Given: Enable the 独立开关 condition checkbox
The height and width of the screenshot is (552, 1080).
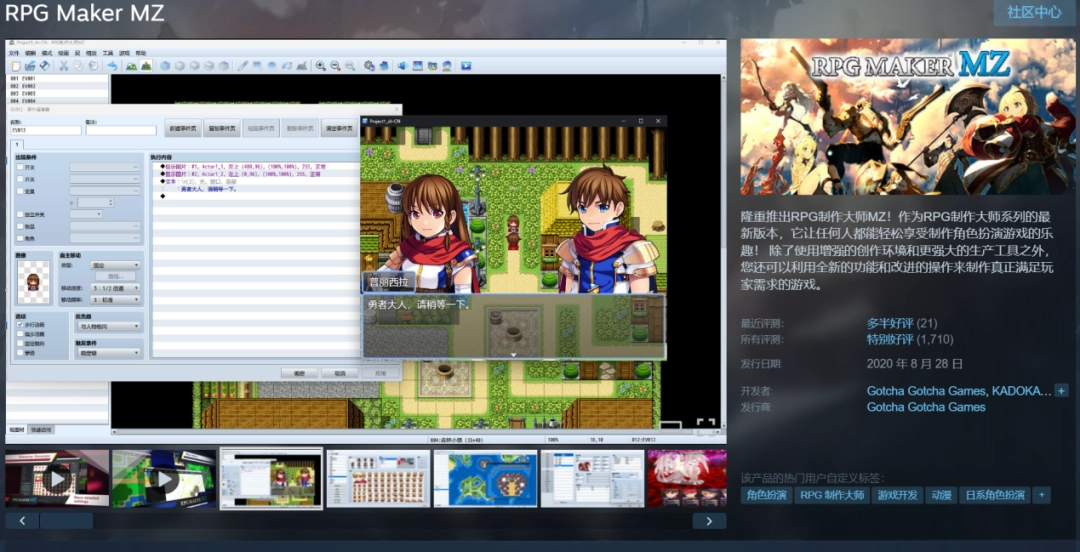Looking at the screenshot, I should (x=21, y=214).
